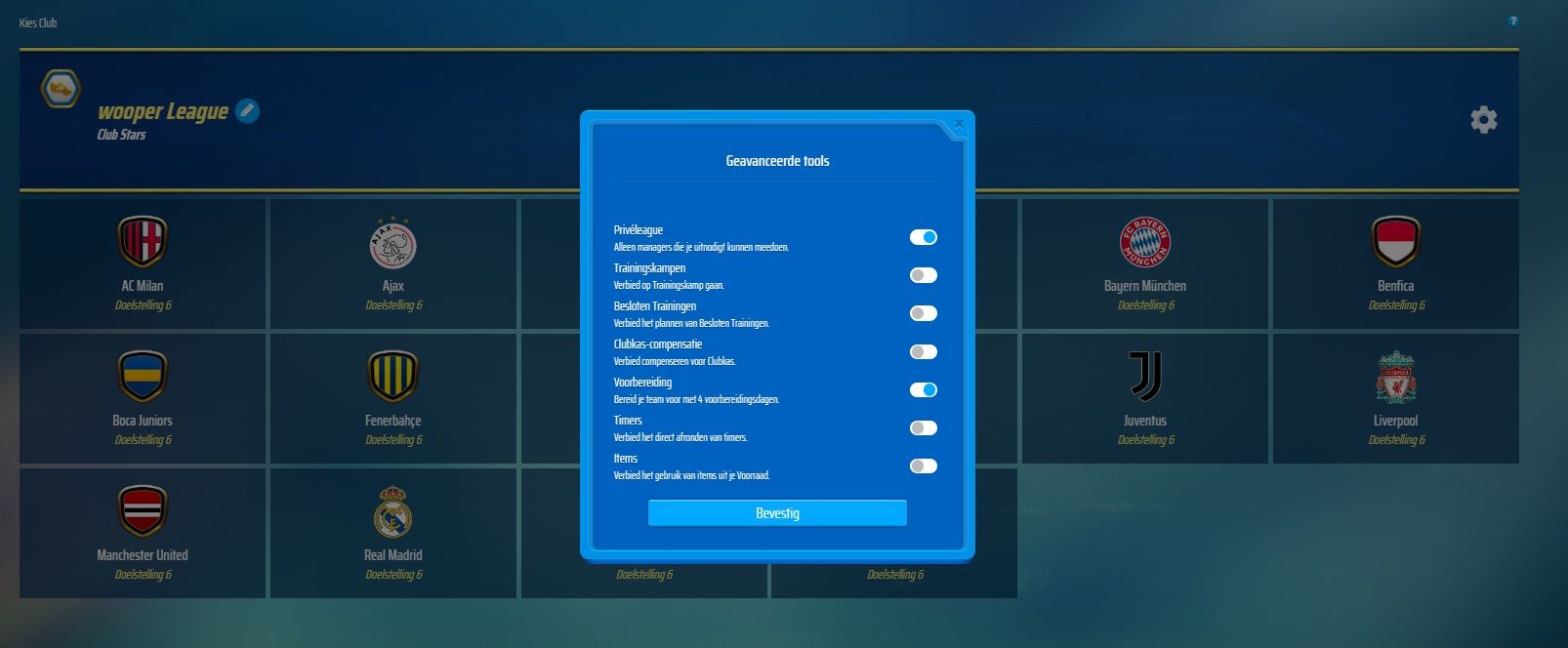The width and height of the screenshot is (1568, 648).
Task: Disable the Privéleague toggle
Action: pos(923,237)
